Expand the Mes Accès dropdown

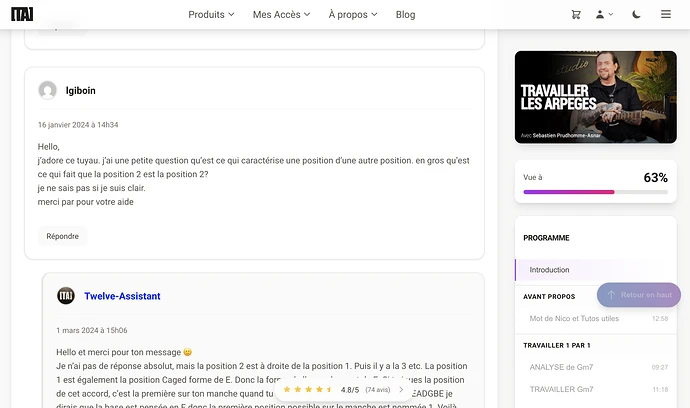click(x=281, y=15)
